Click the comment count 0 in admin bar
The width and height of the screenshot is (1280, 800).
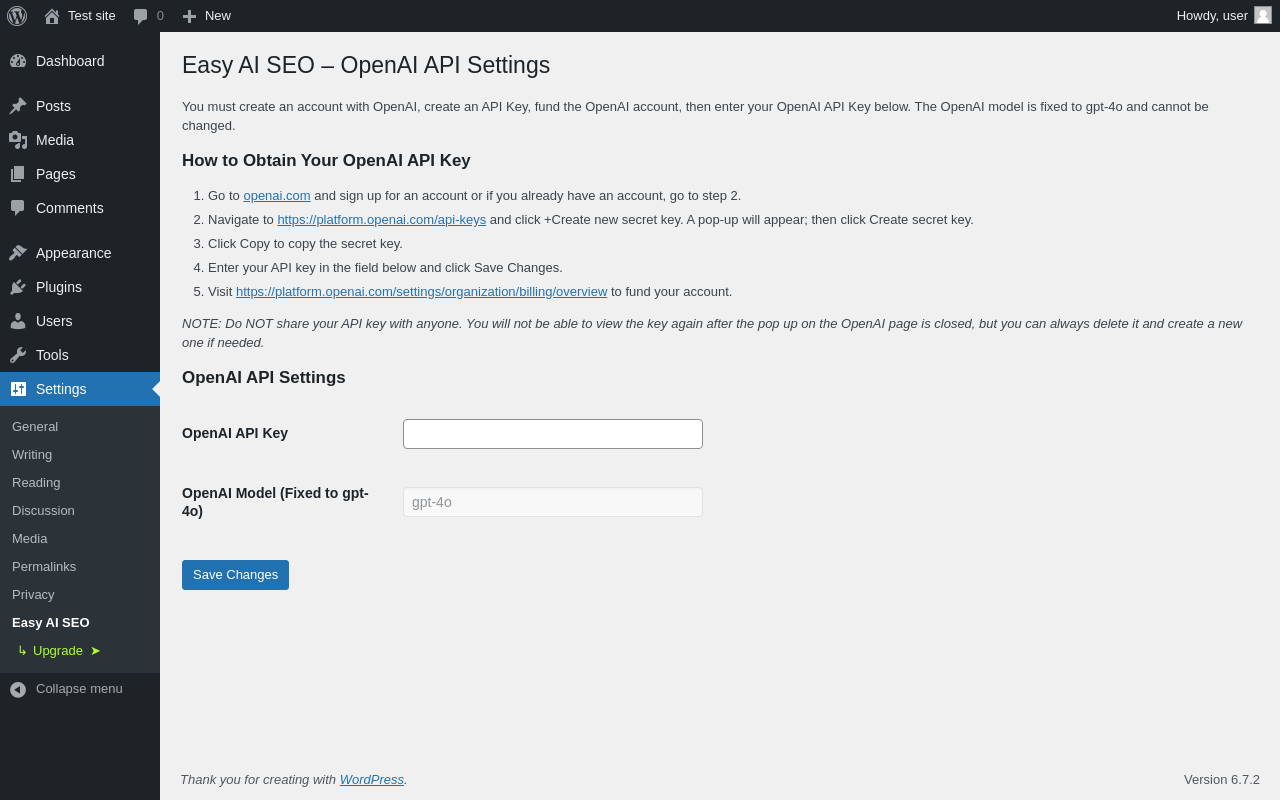click(x=160, y=16)
